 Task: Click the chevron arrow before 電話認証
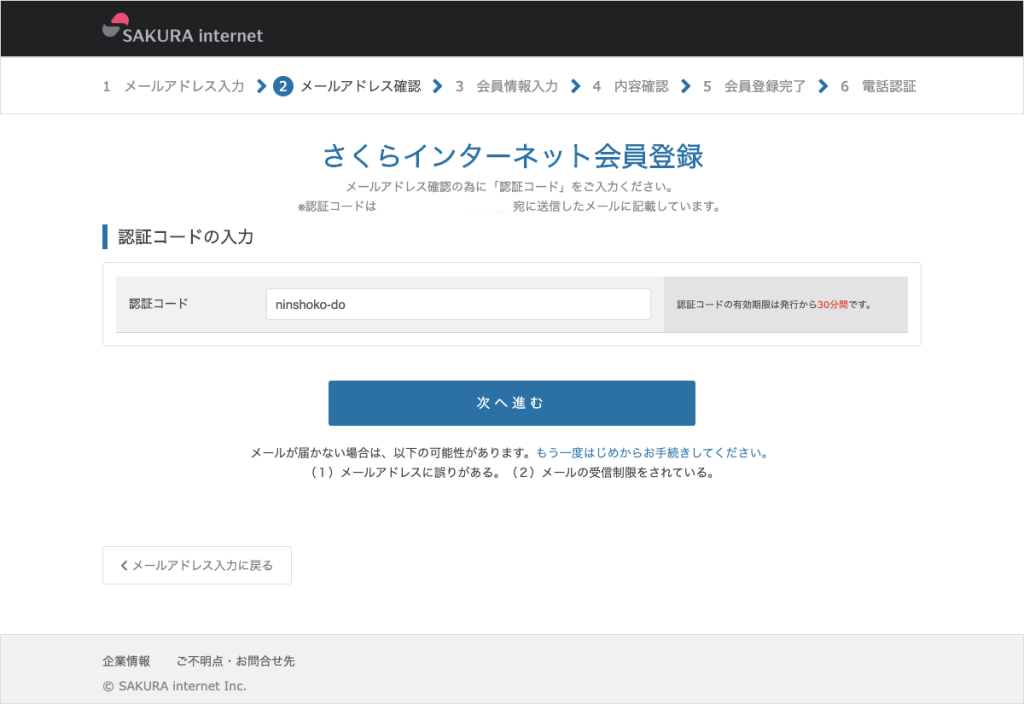pos(823,86)
